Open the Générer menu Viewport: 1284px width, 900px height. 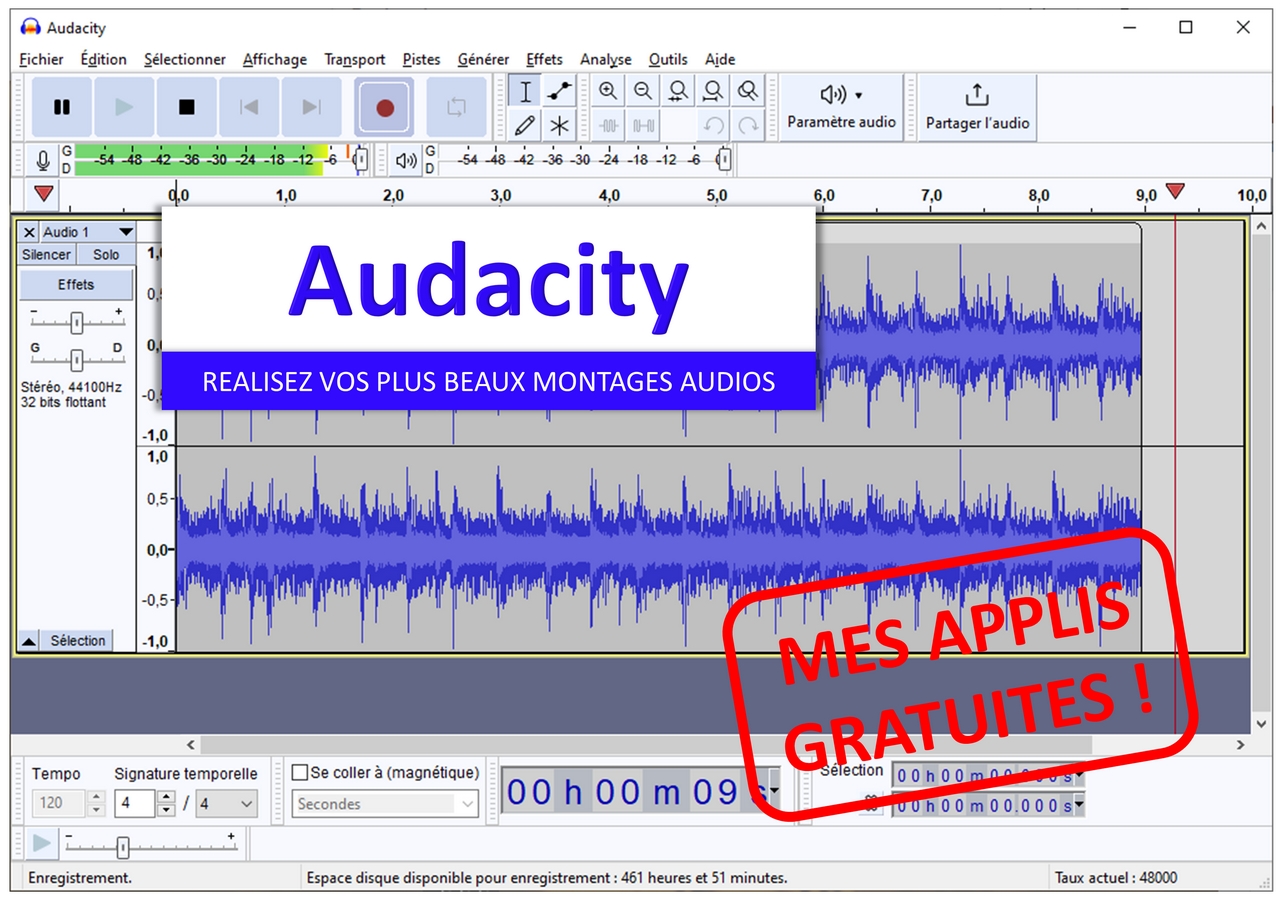click(x=483, y=59)
